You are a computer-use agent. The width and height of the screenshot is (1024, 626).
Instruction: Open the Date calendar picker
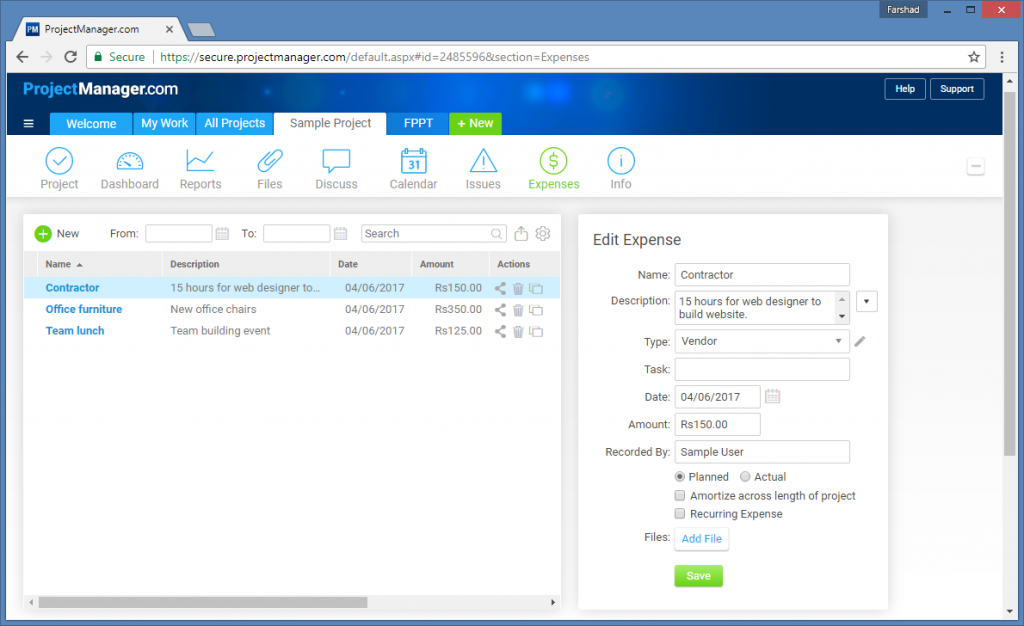tap(772, 396)
